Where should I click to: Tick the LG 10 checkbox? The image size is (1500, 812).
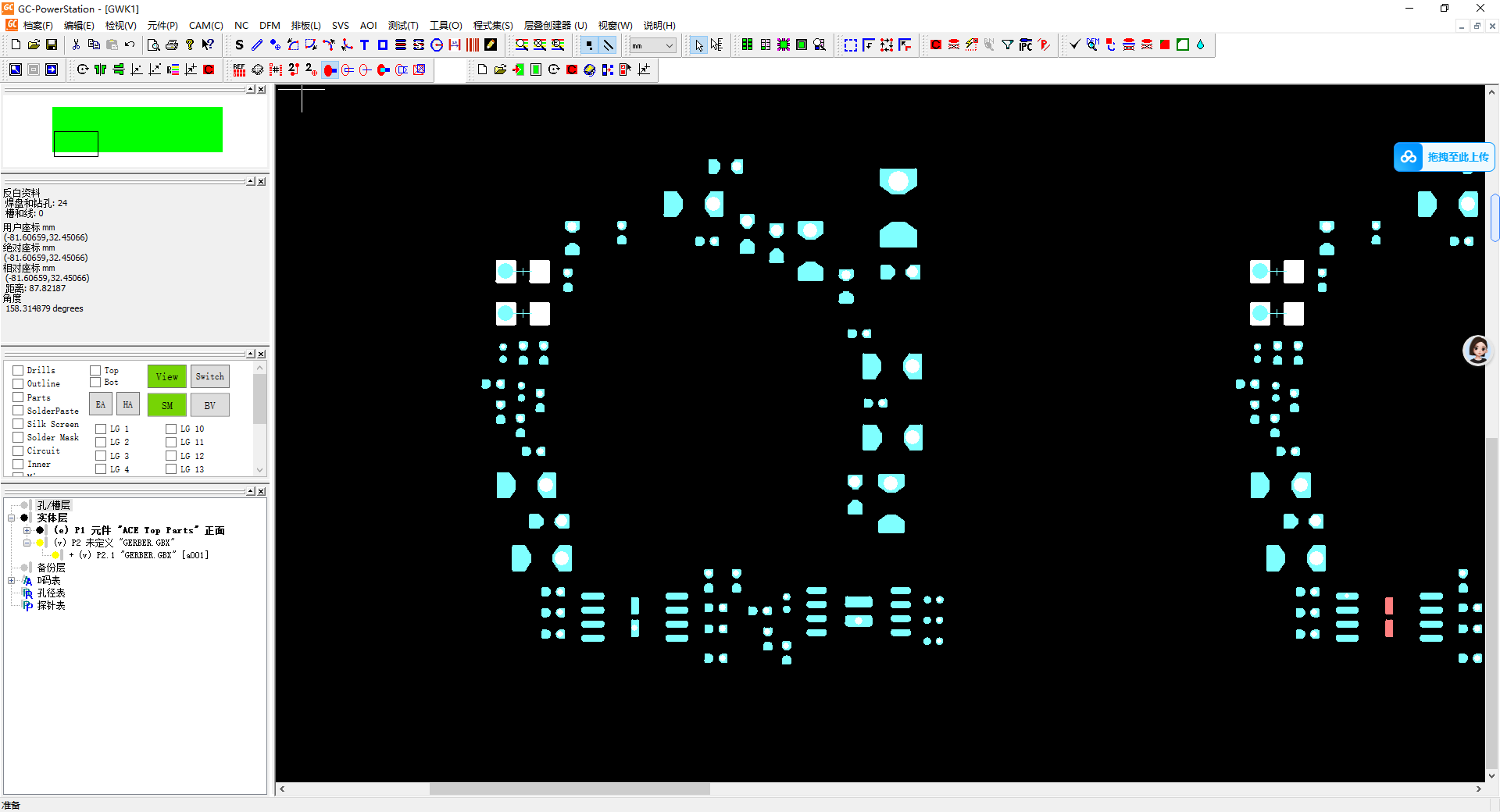[x=171, y=429]
